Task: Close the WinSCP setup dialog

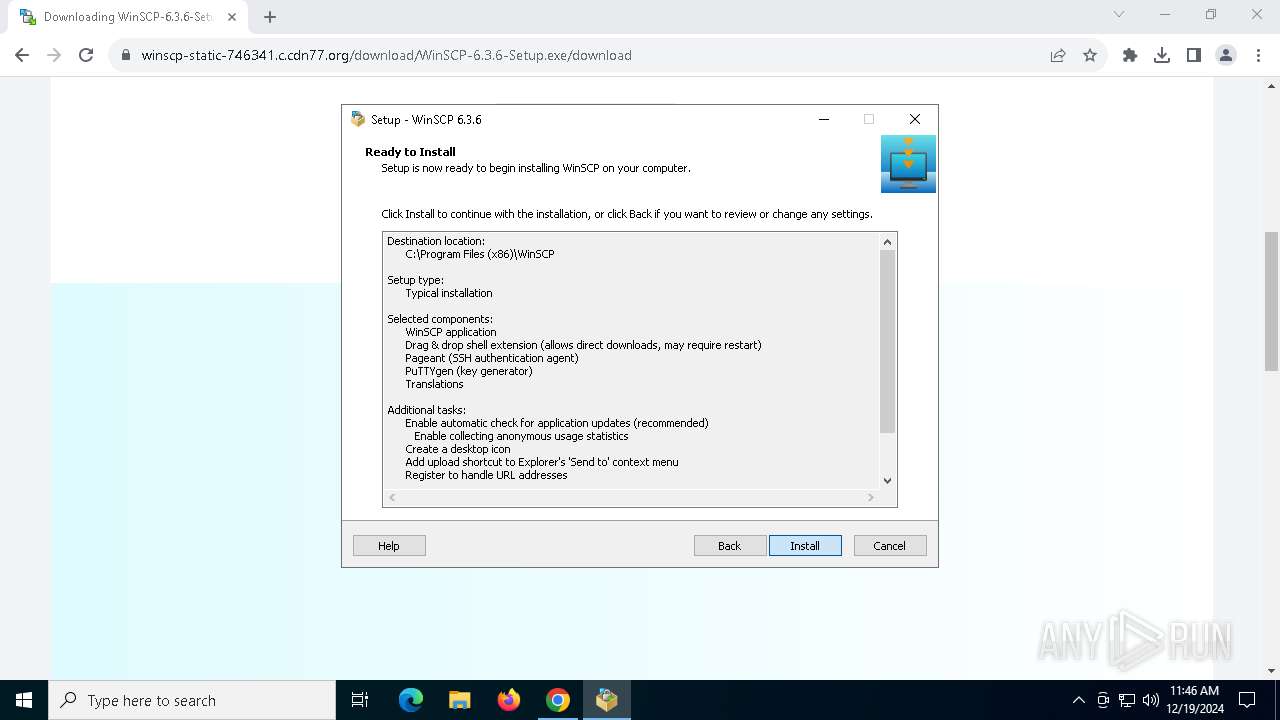Action: (x=914, y=119)
